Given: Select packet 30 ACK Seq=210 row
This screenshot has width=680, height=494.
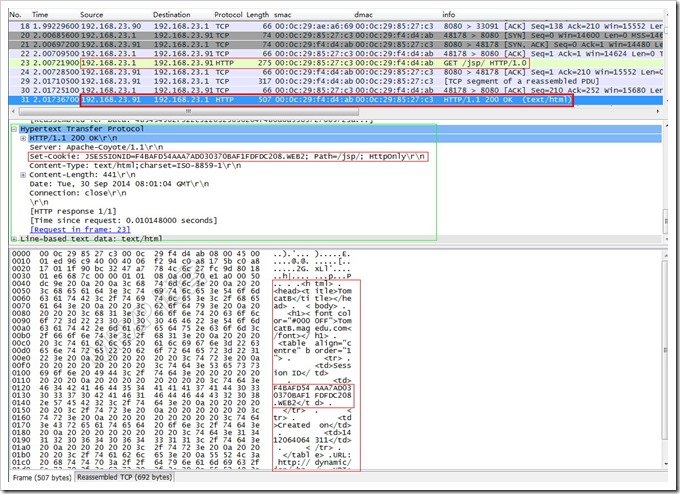Looking at the screenshot, I should coord(336,90).
